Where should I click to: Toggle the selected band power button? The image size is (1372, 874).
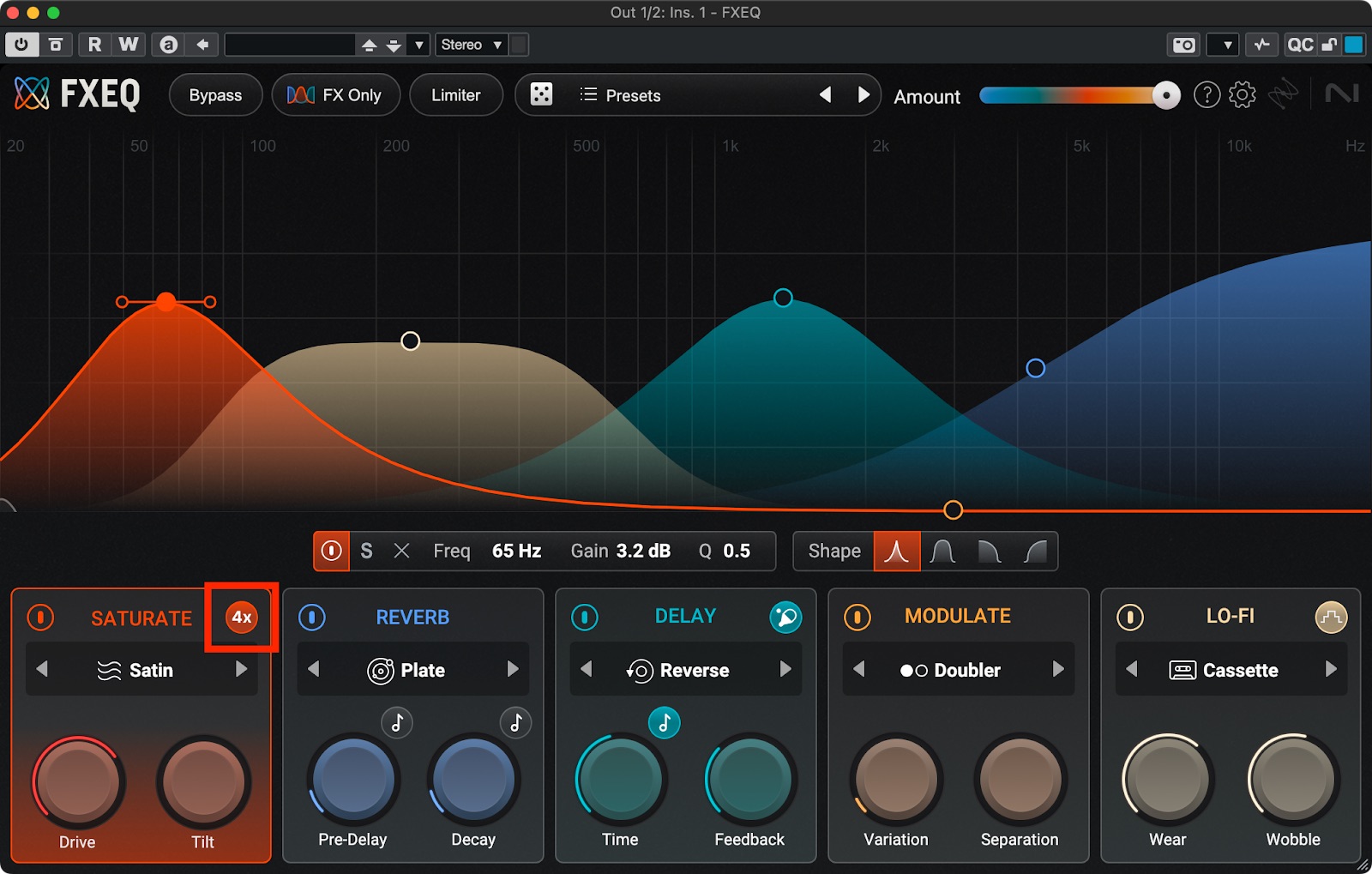click(x=331, y=551)
